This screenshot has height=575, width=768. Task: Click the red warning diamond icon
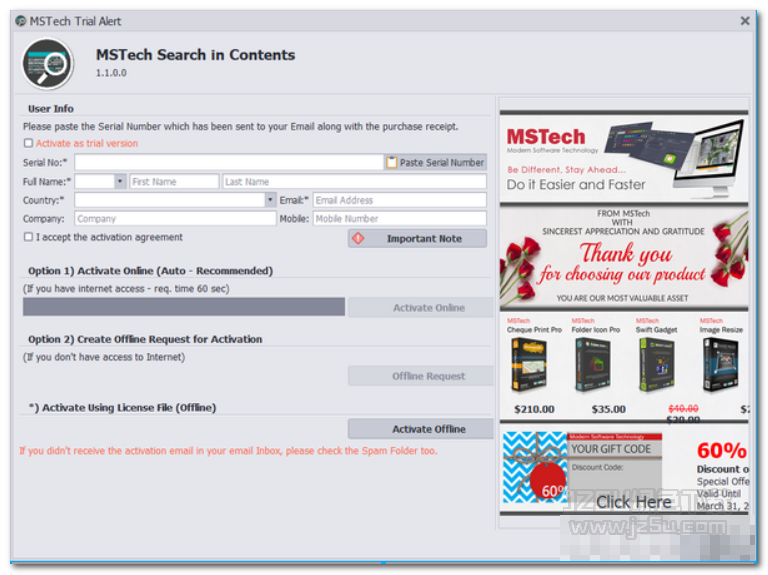pos(359,239)
